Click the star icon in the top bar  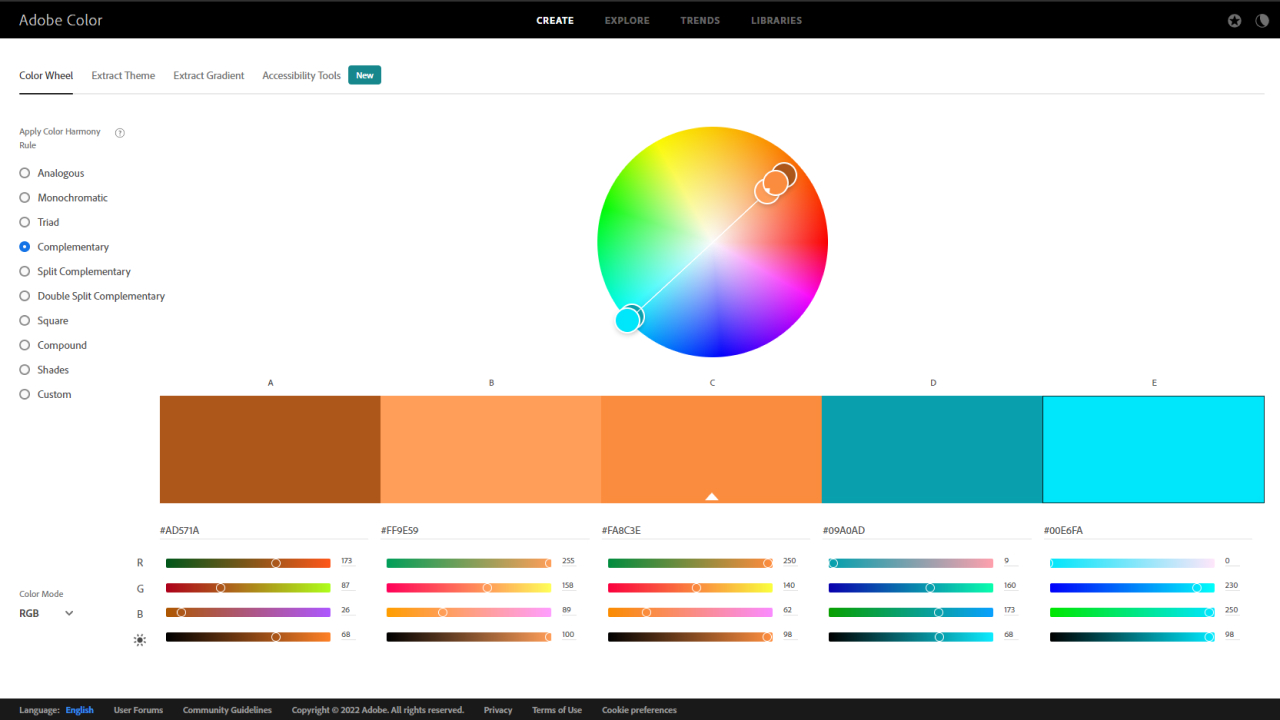pyautogui.click(x=1235, y=20)
